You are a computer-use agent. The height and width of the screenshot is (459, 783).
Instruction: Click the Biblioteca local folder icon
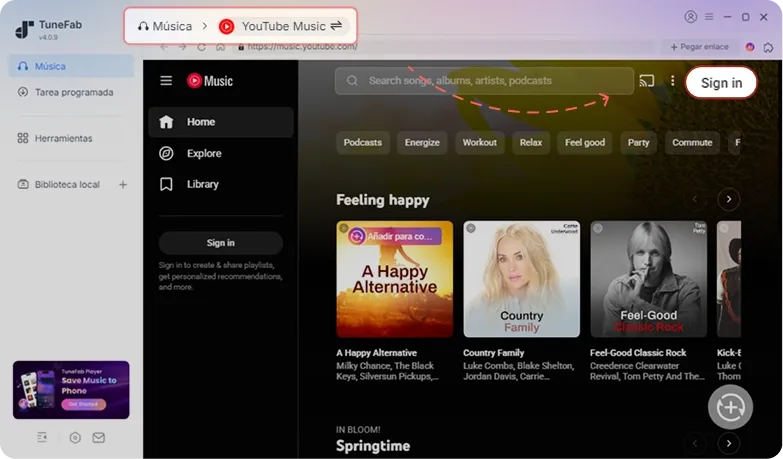pyautogui.click(x=23, y=184)
